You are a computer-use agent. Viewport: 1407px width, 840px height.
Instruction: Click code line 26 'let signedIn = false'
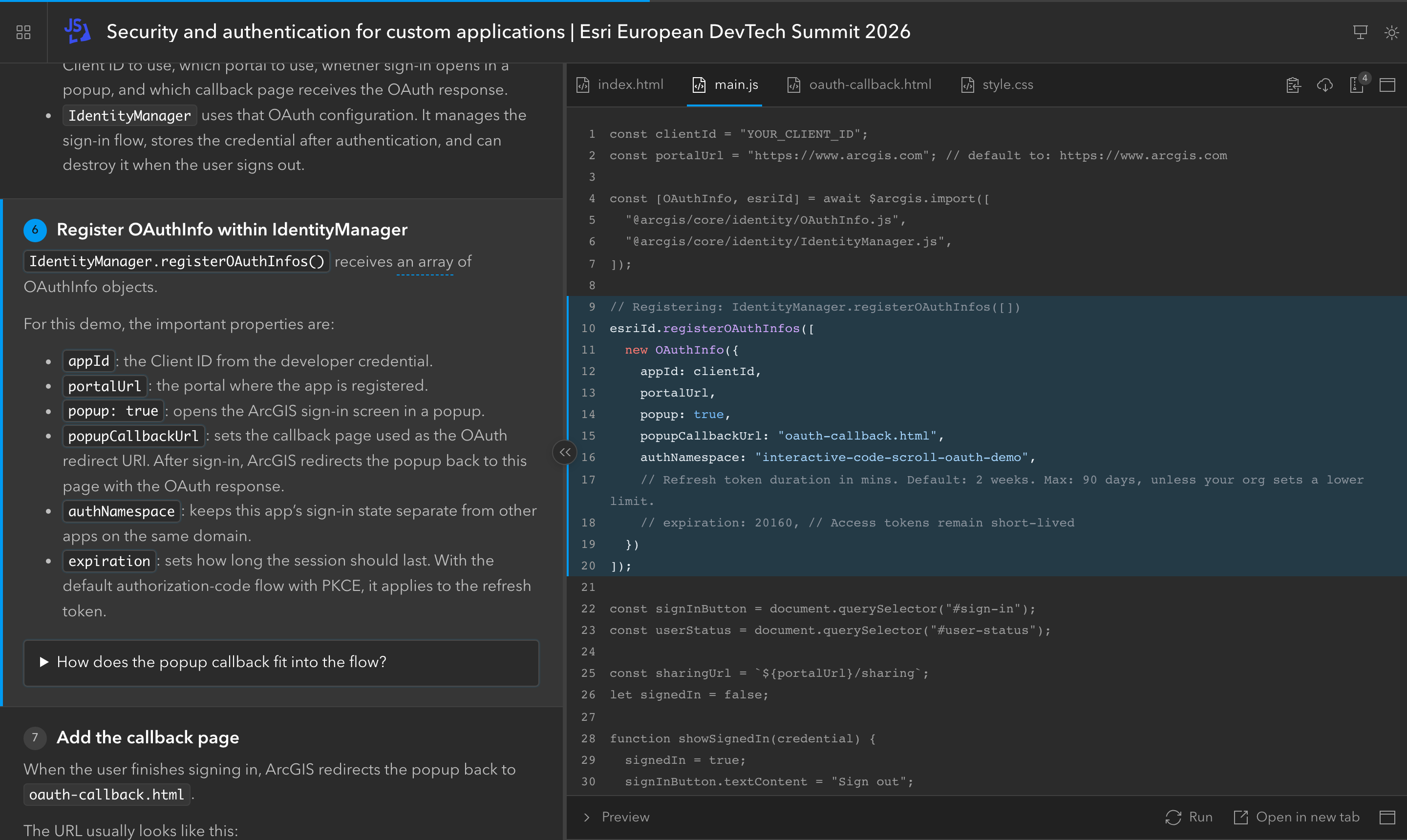point(689,695)
